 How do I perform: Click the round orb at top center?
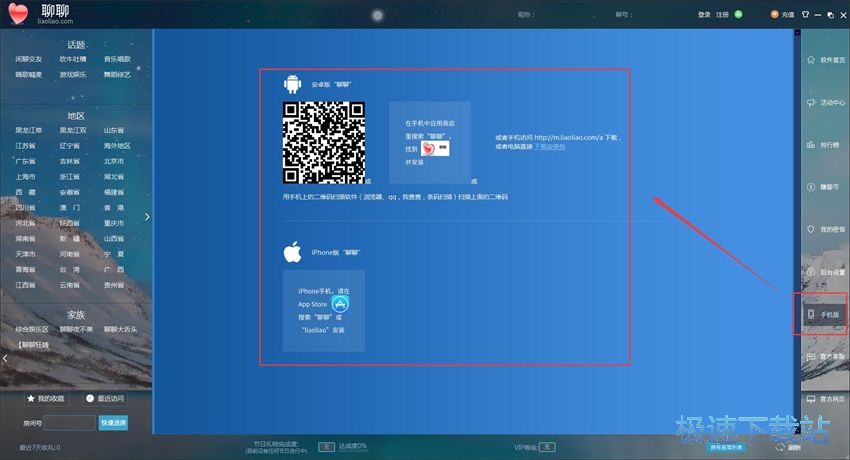pos(377,15)
